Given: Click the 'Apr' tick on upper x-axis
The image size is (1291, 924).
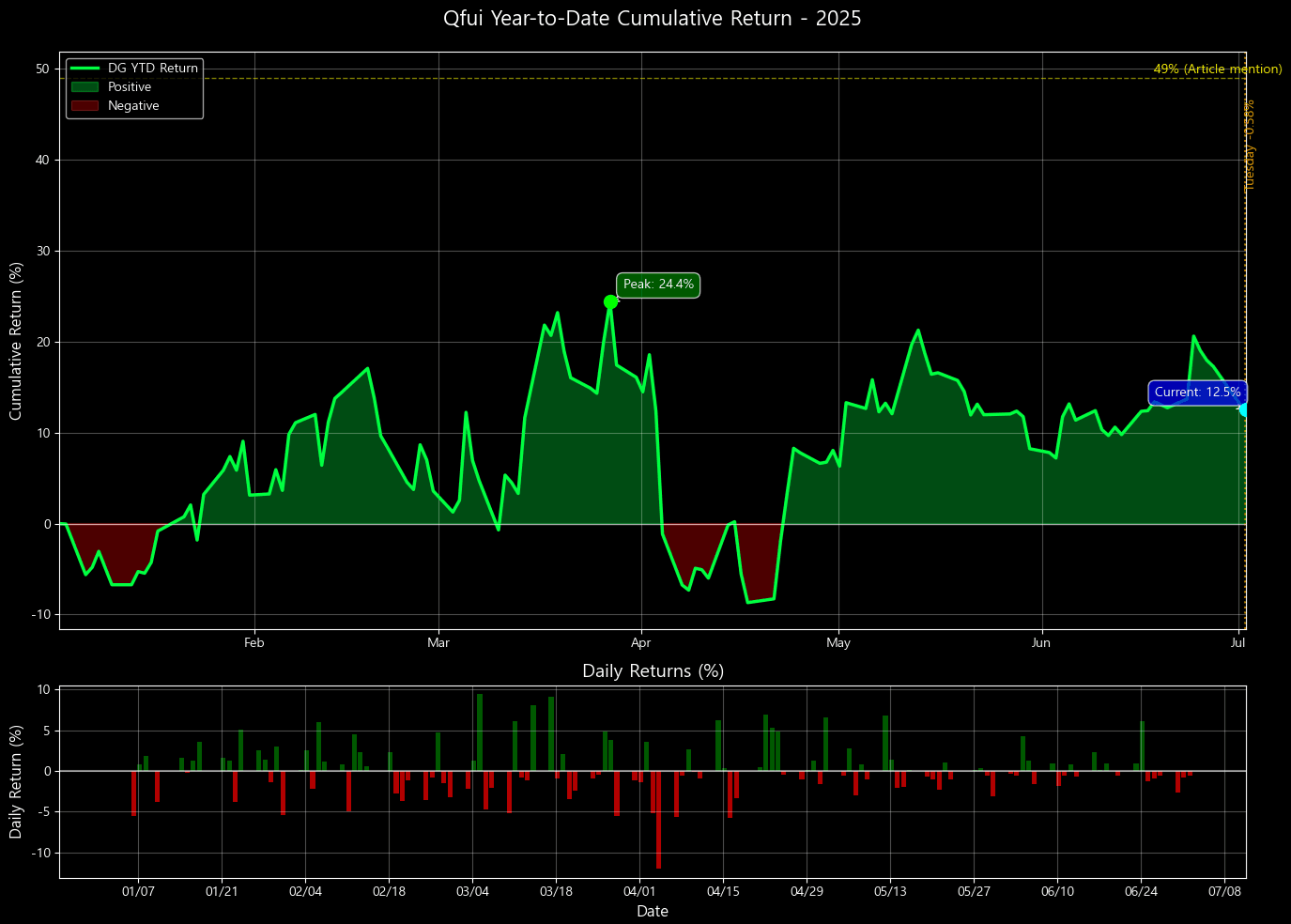Looking at the screenshot, I should [x=641, y=643].
